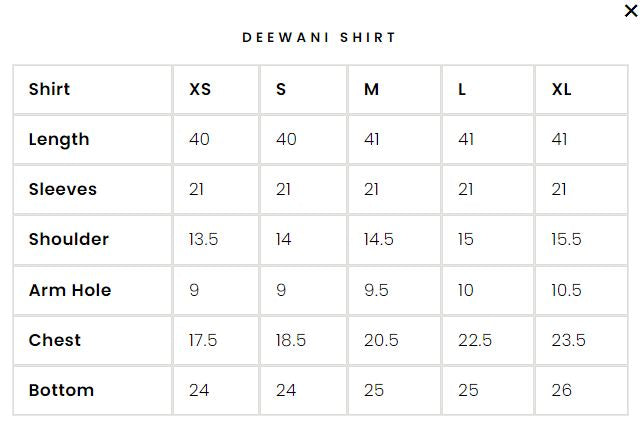The width and height of the screenshot is (642, 422).
Task: Select the Bottom row label
Action: [61, 390]
